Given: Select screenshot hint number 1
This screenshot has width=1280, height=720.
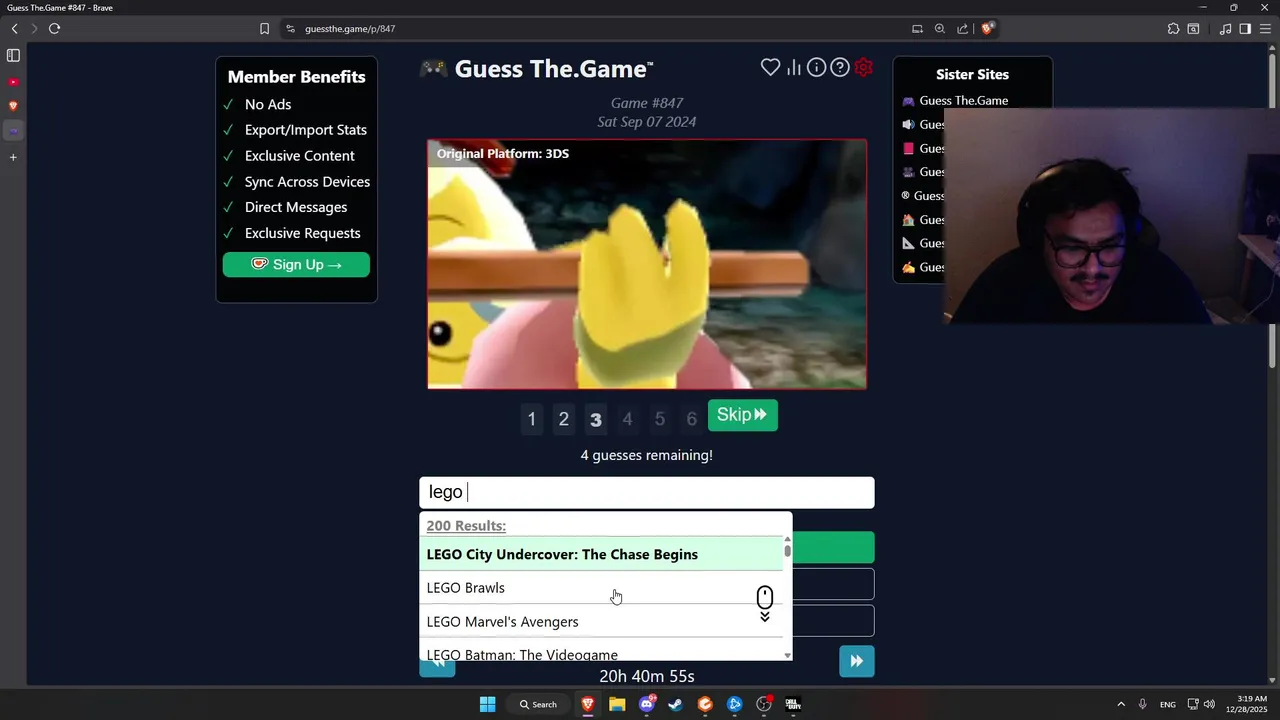Looking at the screenshot, I should coord(532,419).
